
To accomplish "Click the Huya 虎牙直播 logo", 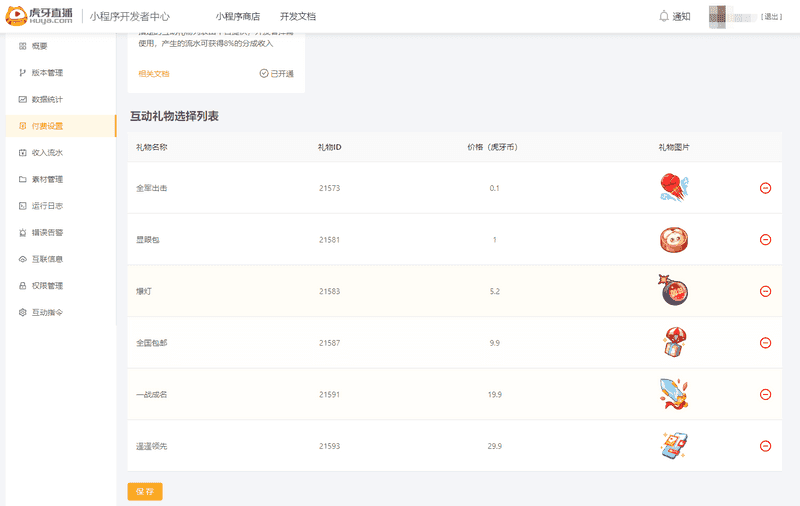I will 39,16.
